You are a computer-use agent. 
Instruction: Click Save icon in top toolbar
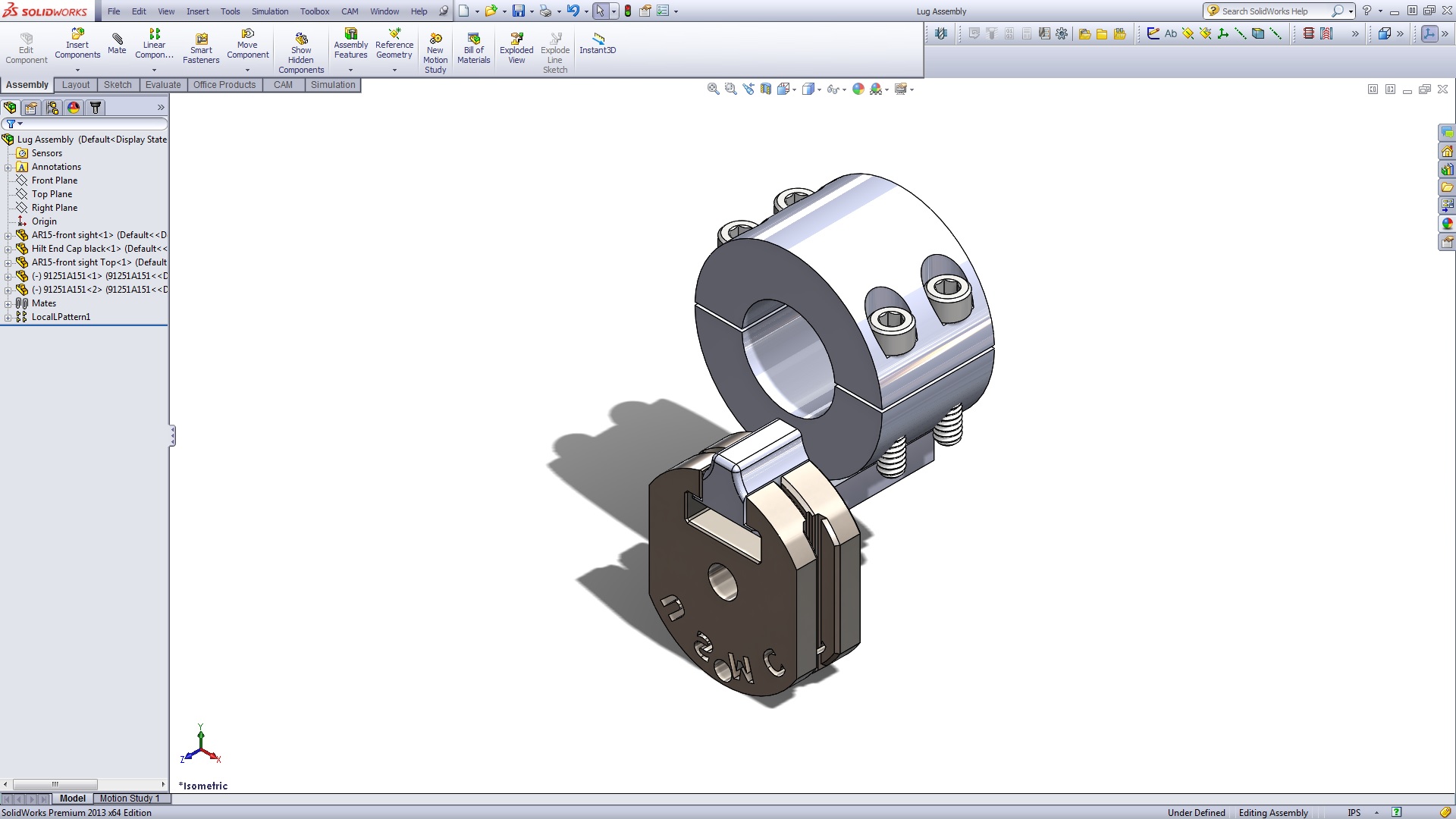point(519,11)
